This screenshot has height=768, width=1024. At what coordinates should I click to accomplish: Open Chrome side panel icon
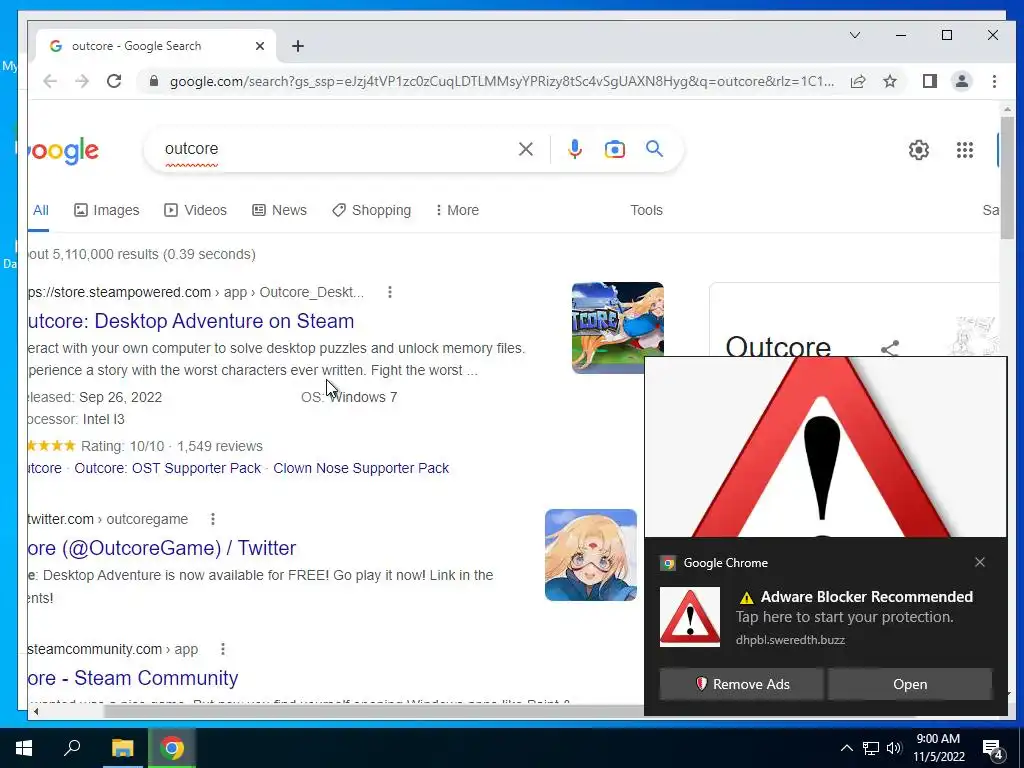tap(929, 81)
